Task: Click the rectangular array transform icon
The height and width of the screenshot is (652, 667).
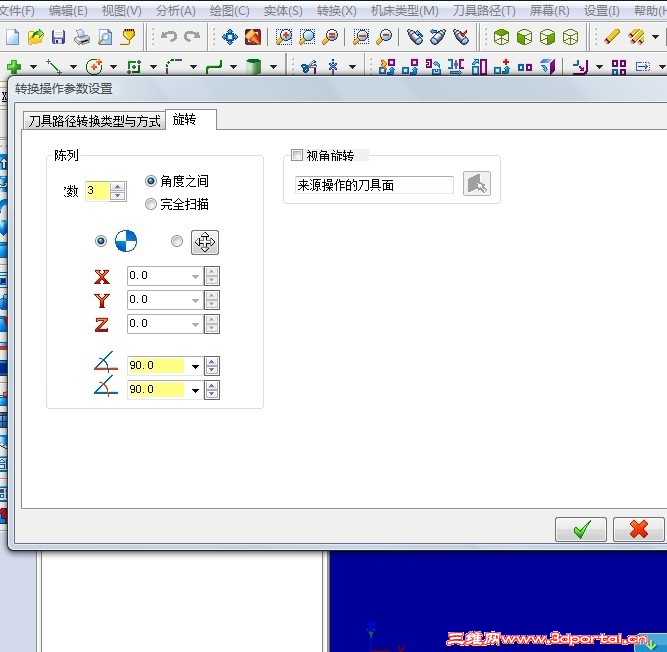Action: pyautogui.click(x=619, y=66)
